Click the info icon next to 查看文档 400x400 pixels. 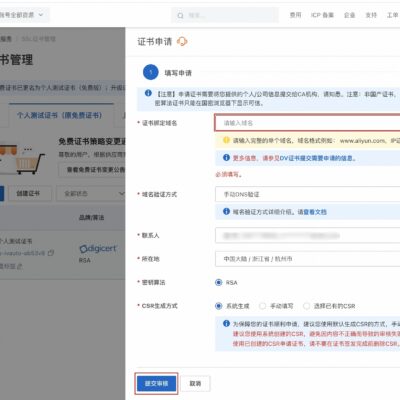point(226,211)
